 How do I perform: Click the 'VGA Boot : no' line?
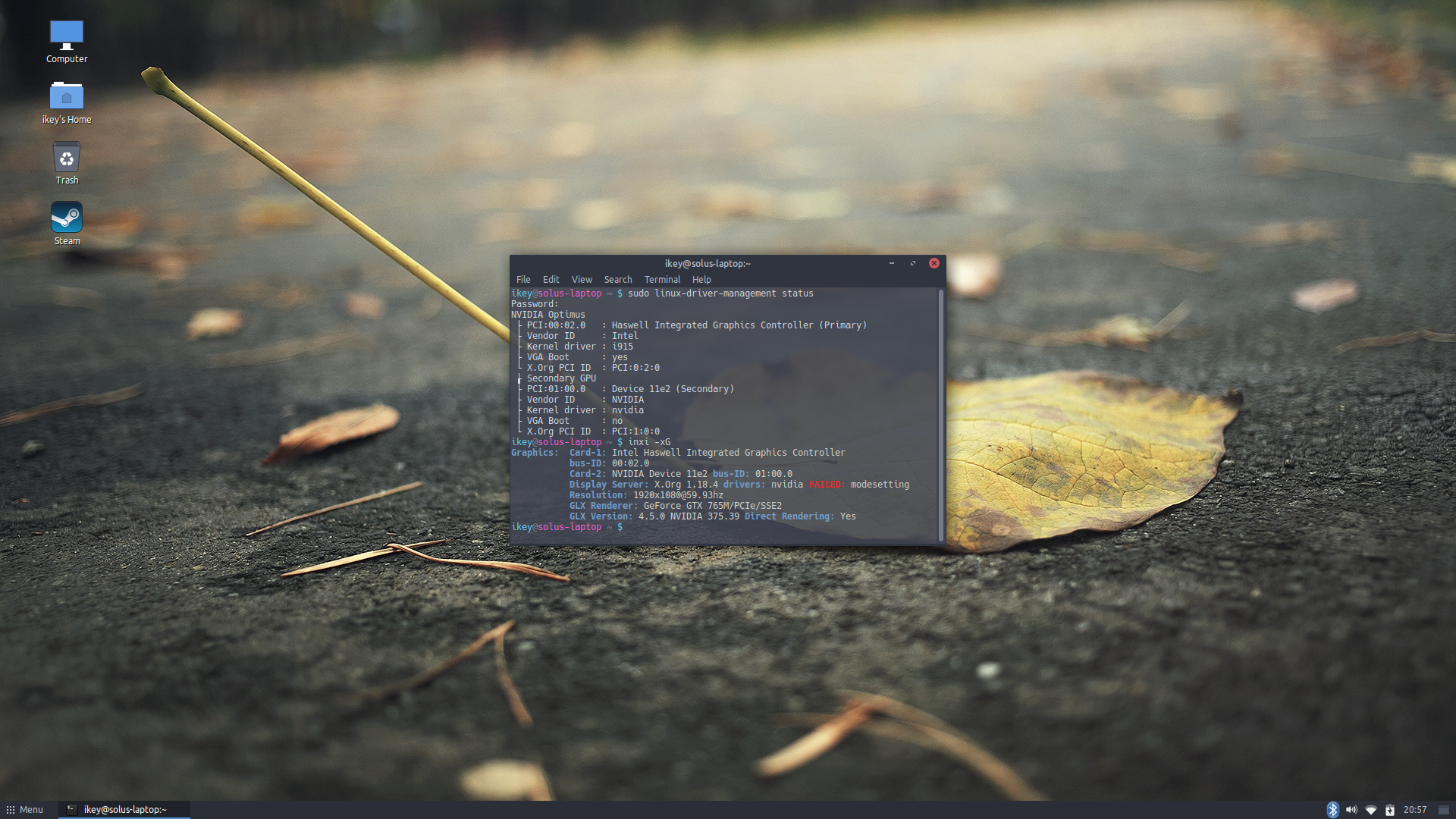[x=575, y=421]
